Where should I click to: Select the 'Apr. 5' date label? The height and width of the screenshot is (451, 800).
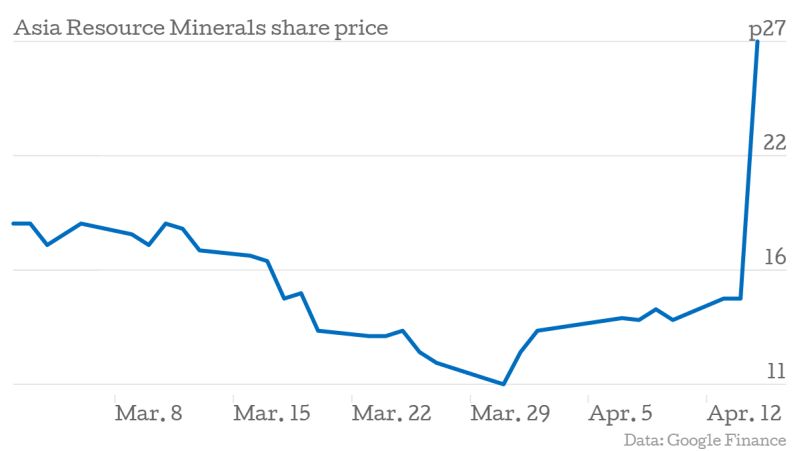(x=619, y=413)
